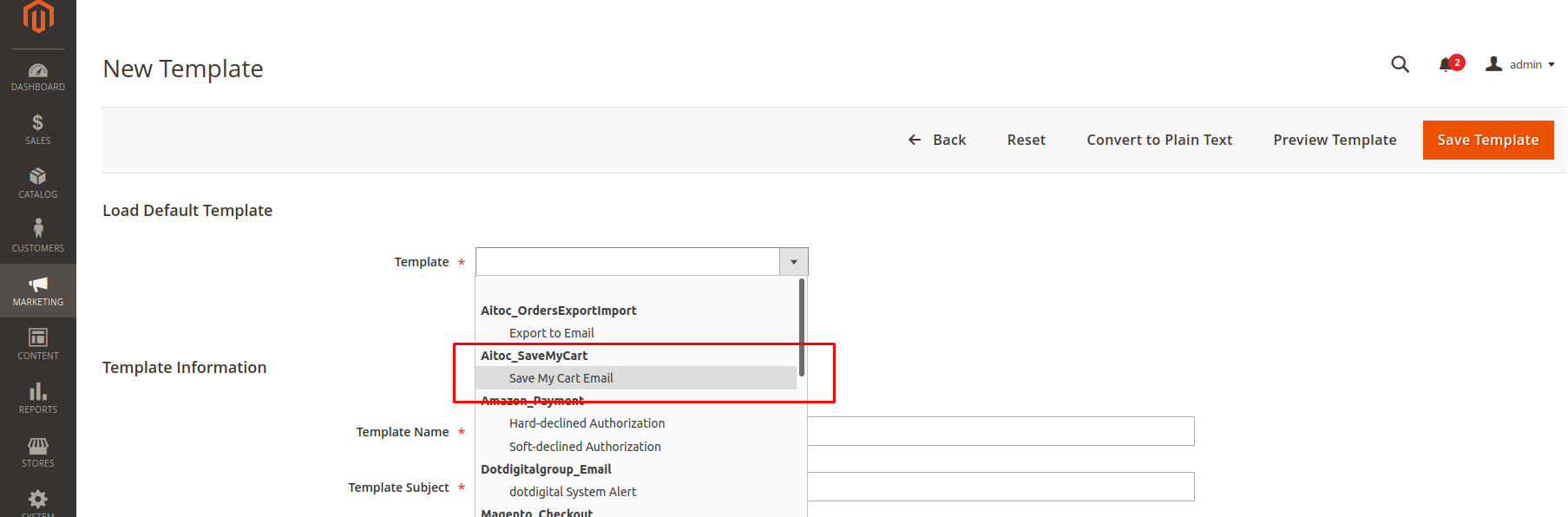Click the search magnifier icon
1568x517 pixels.
1400,64
